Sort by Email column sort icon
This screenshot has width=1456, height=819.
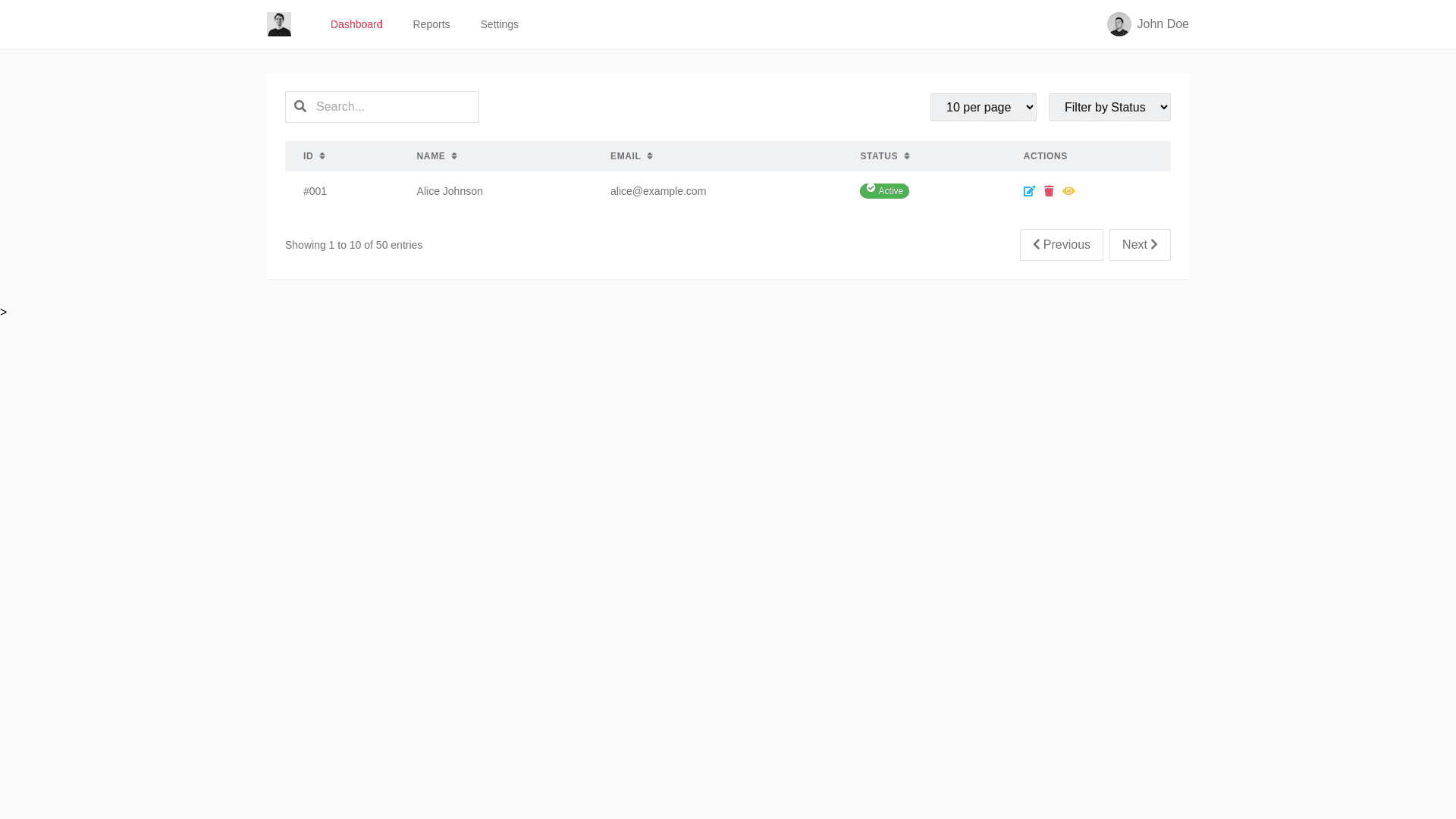[x=650, y=156]
